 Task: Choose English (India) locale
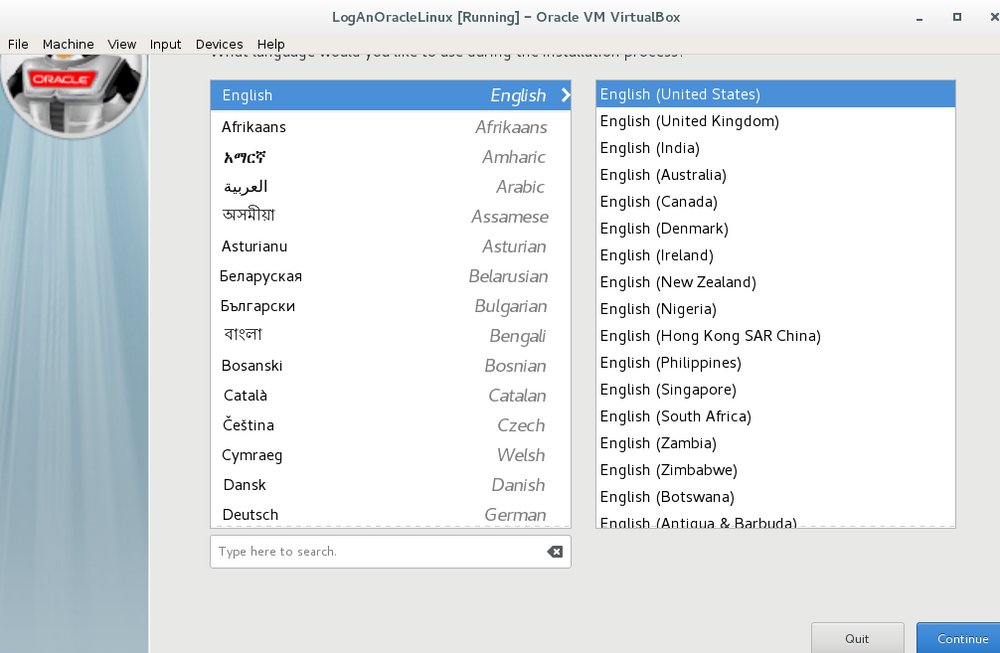pos(776,148)
